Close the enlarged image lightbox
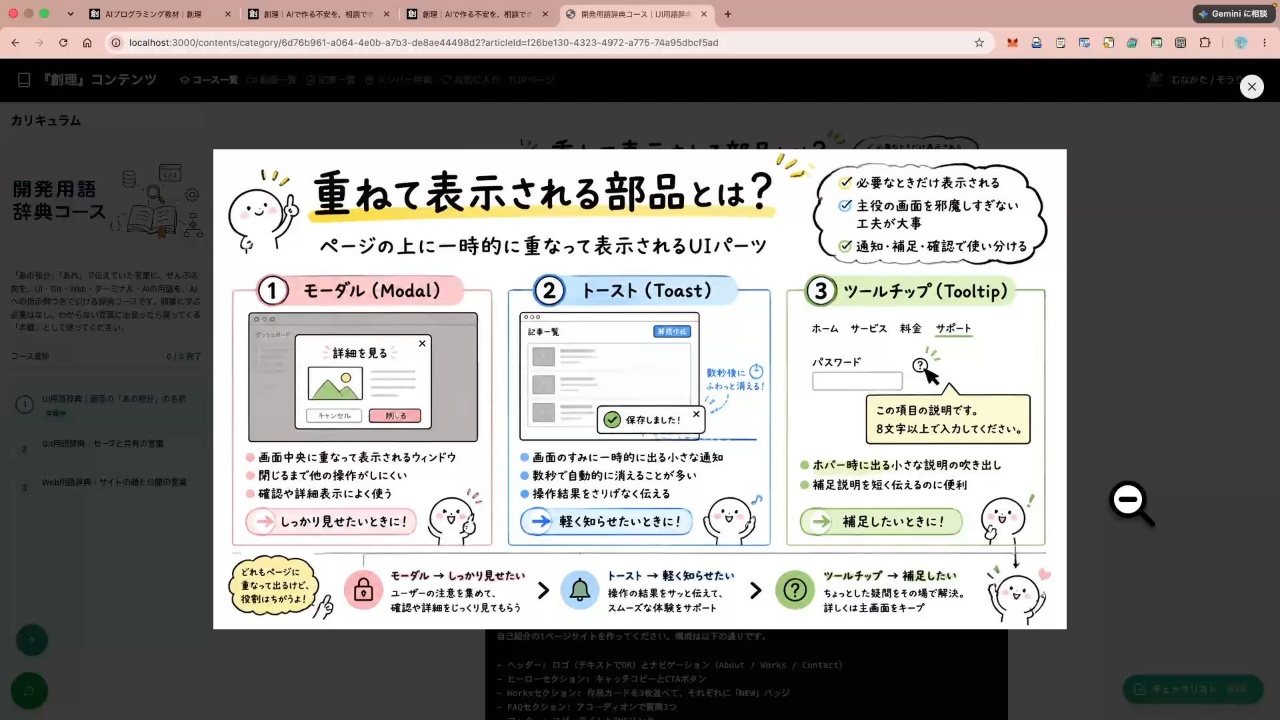 click(1252, 87)
